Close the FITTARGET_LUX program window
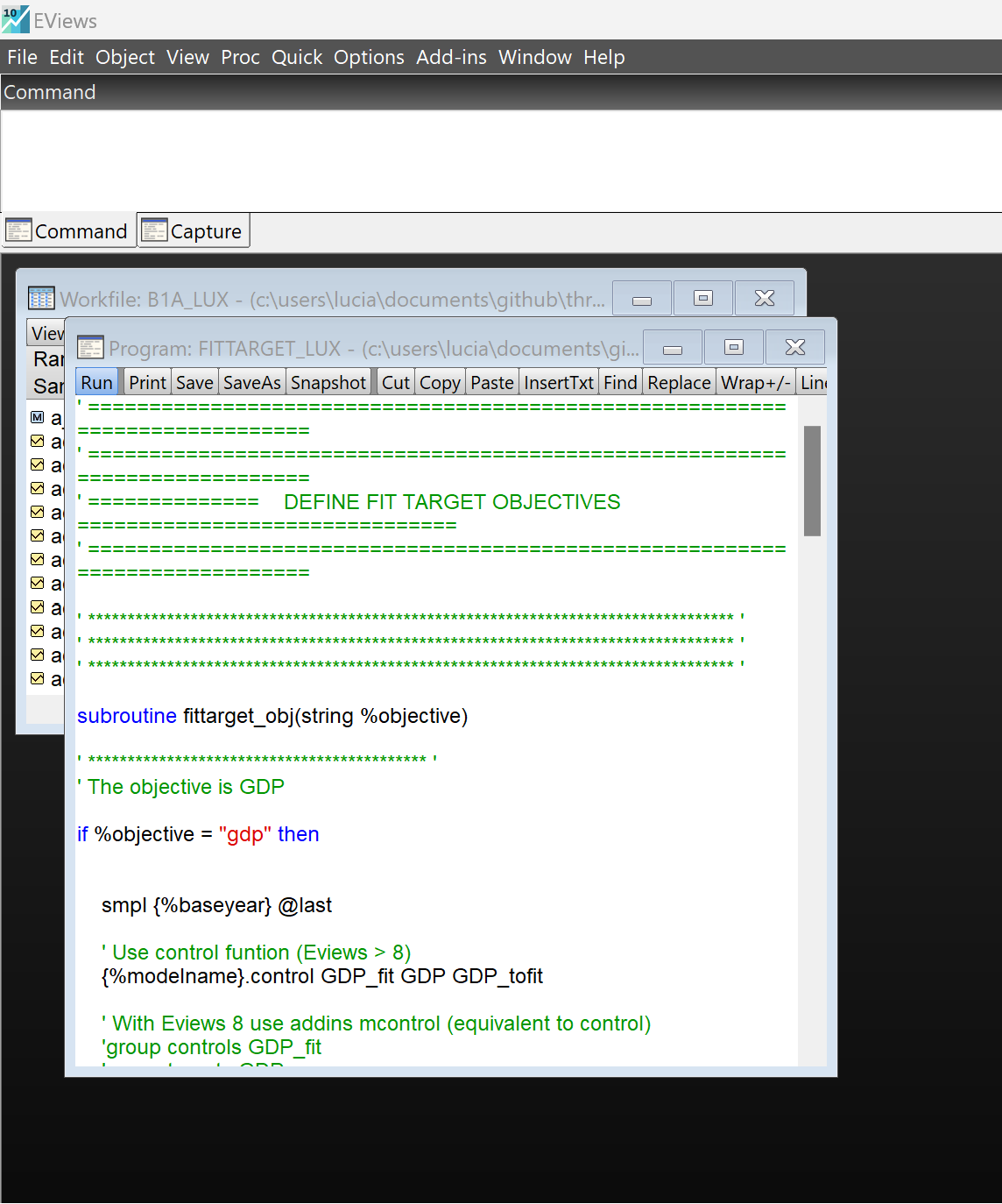 pyautogui.click(x=795, y=348)
